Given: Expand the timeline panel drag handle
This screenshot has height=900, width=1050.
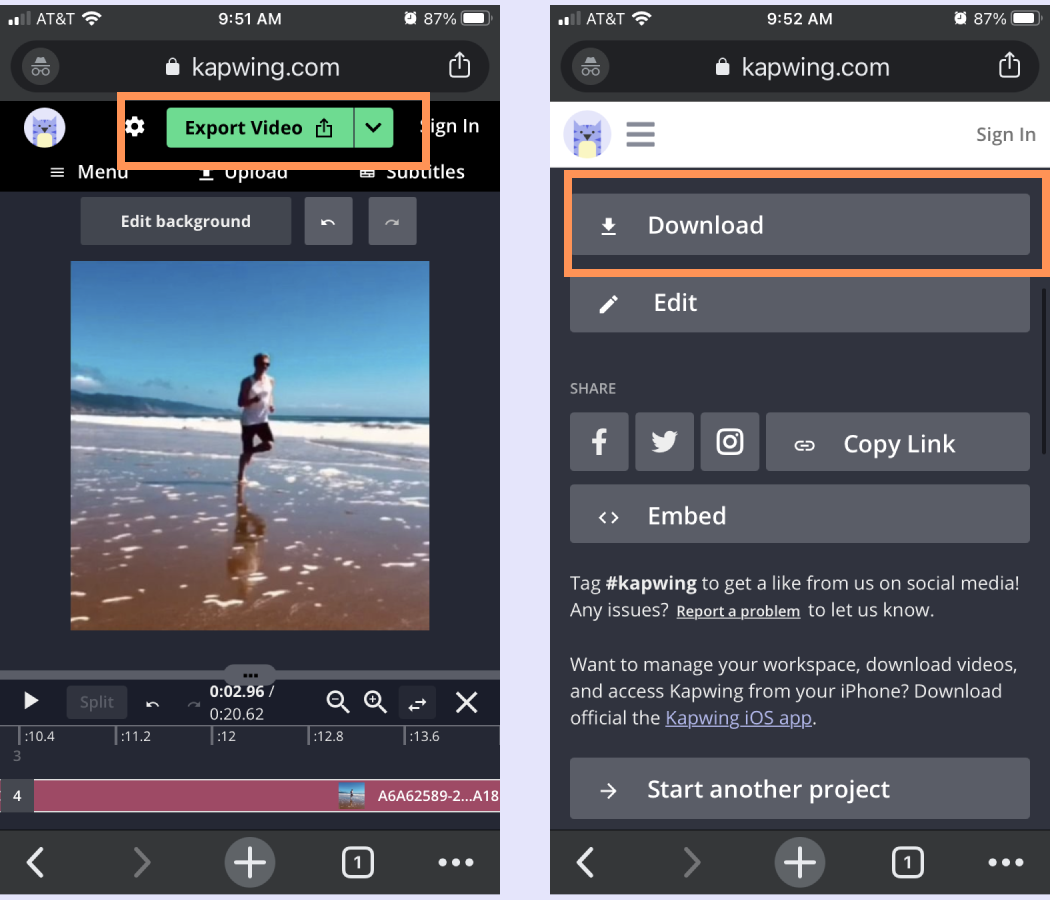Looking at the screenshot, I should point(250,674).
